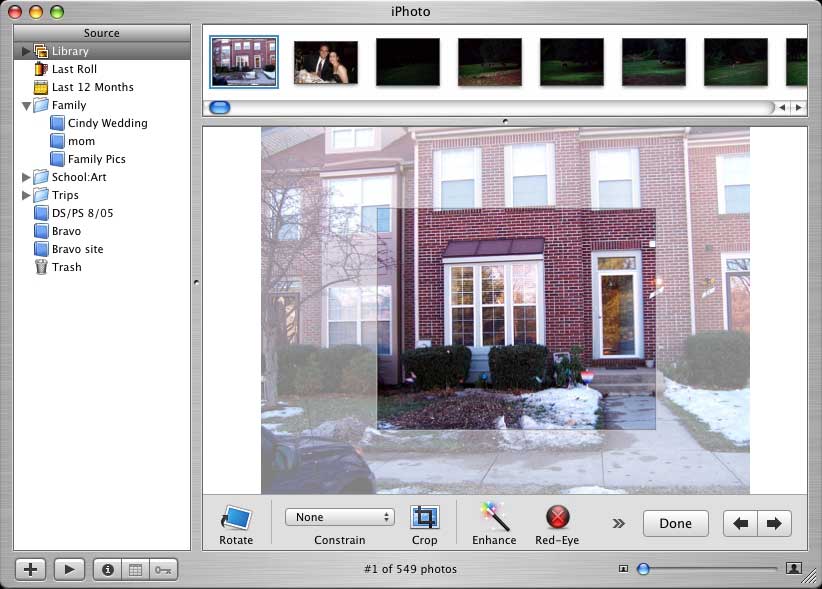This screenshot has width=822, height=589.
Task: Select the Crop tool
Action: pyautogui.click(x=424, y=518)
